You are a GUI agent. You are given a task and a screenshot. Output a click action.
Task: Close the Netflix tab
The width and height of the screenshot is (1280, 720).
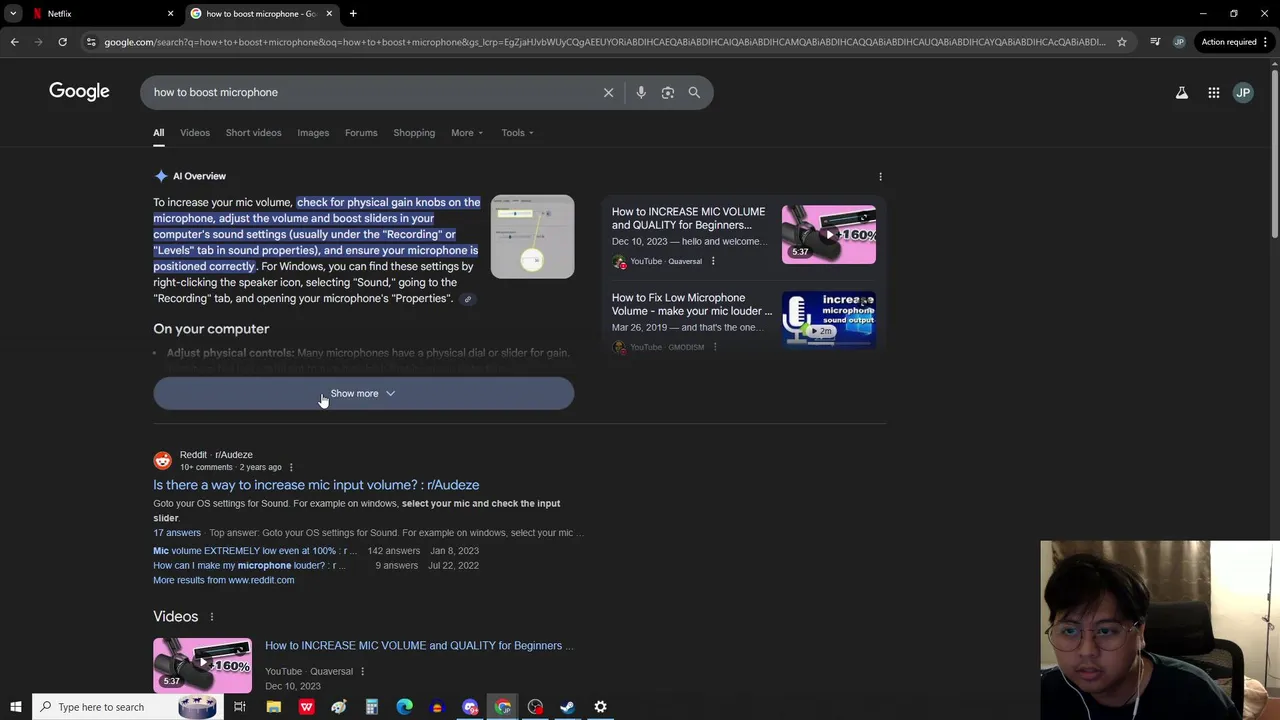point(170,13)
